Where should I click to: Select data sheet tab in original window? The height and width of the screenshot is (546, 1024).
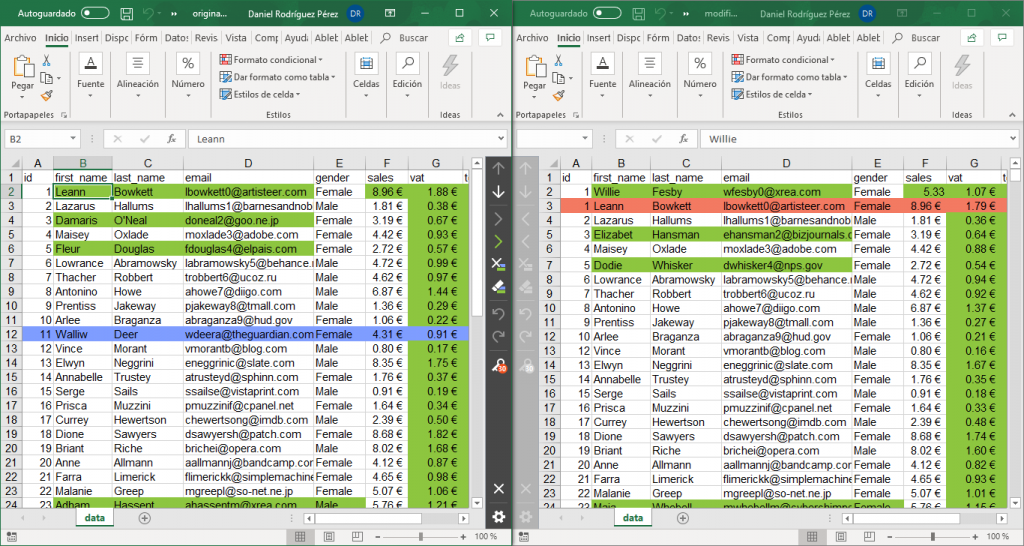[x=95, y=517]
